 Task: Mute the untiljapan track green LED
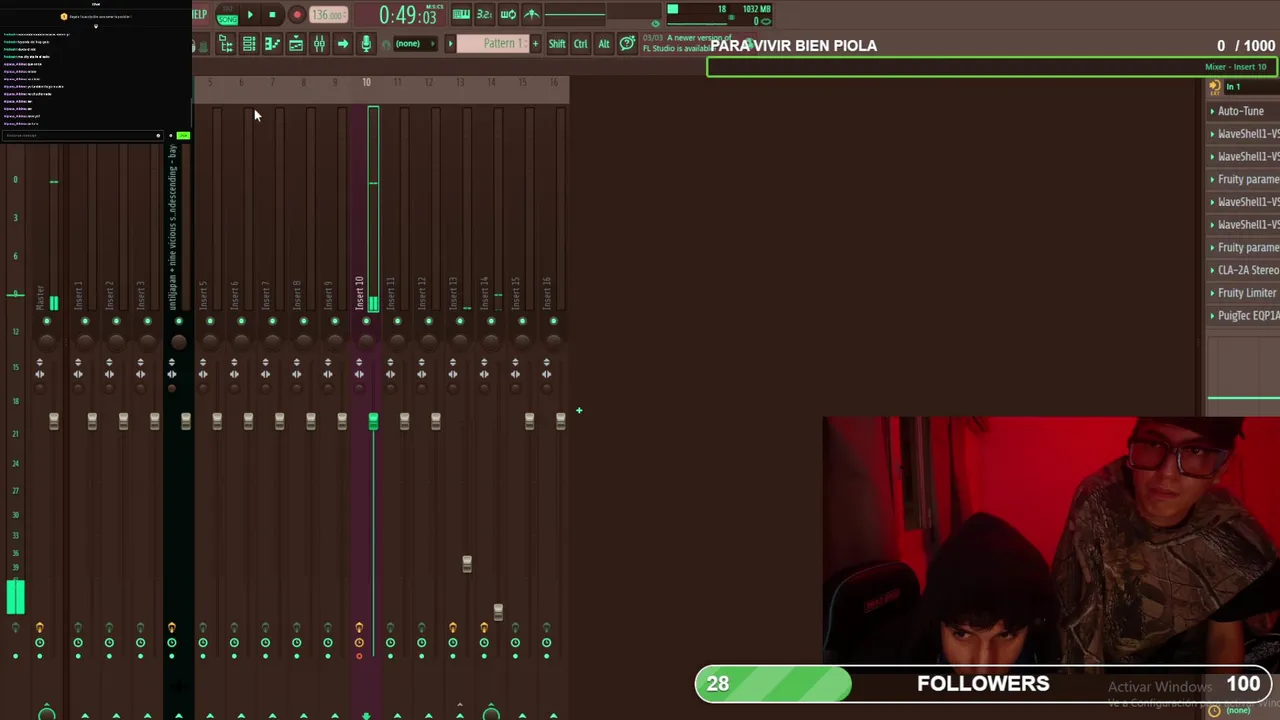tap(179, 321)
